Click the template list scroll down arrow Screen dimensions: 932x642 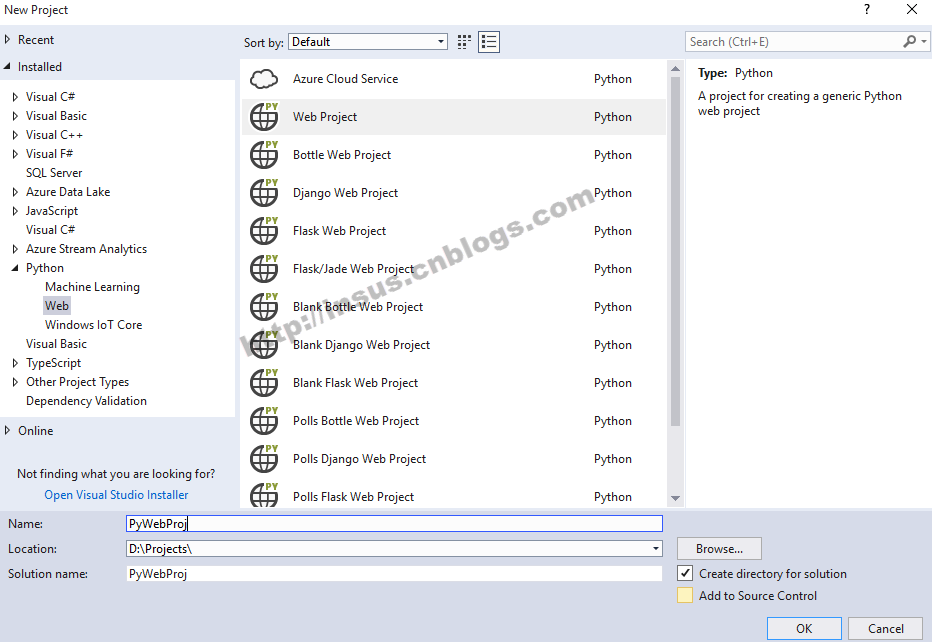click(x=675, y=498)
